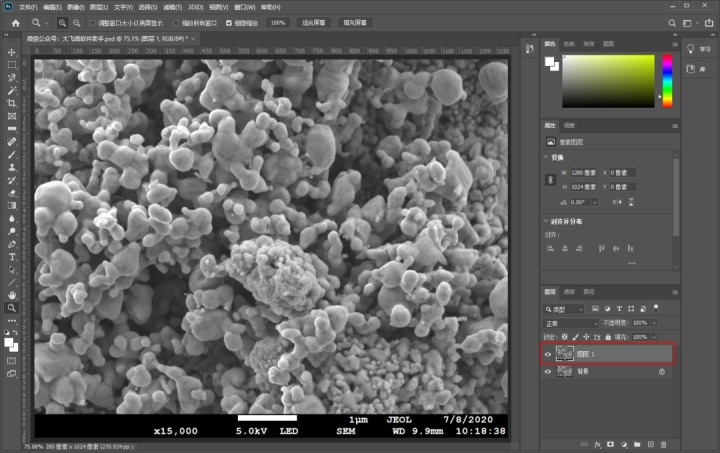Image resolution: width=720 pixels, height=453 pixels.
Task: Open the layer blend mode dropdown
Action: click(x=571, y=323)
